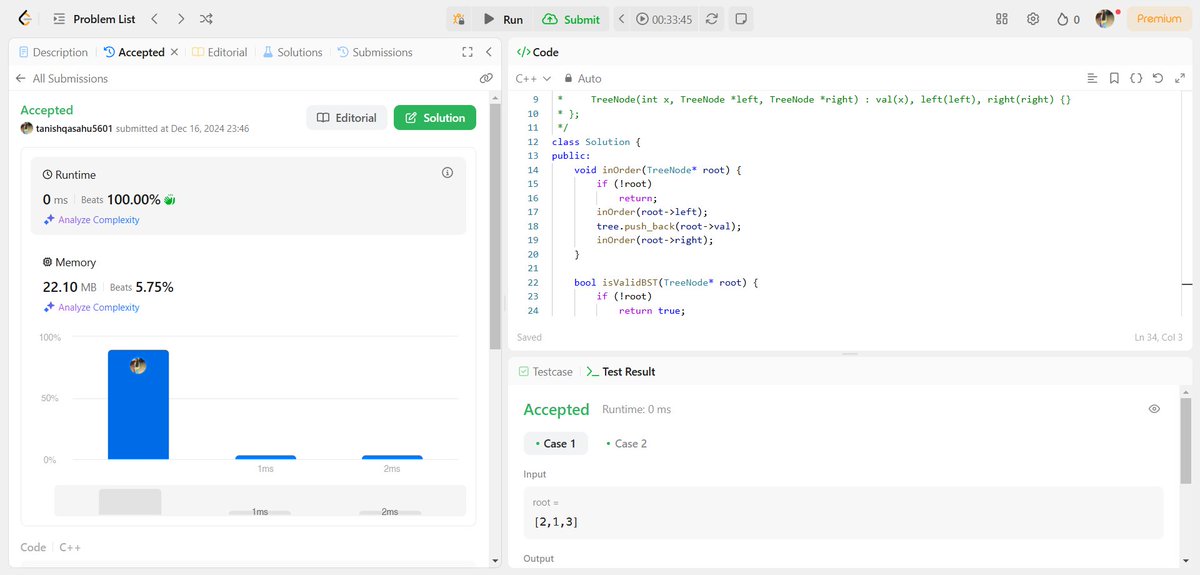Open settings gear icon in top bar
This screenshot has width=1200, height=575.
click(1034, 19)
